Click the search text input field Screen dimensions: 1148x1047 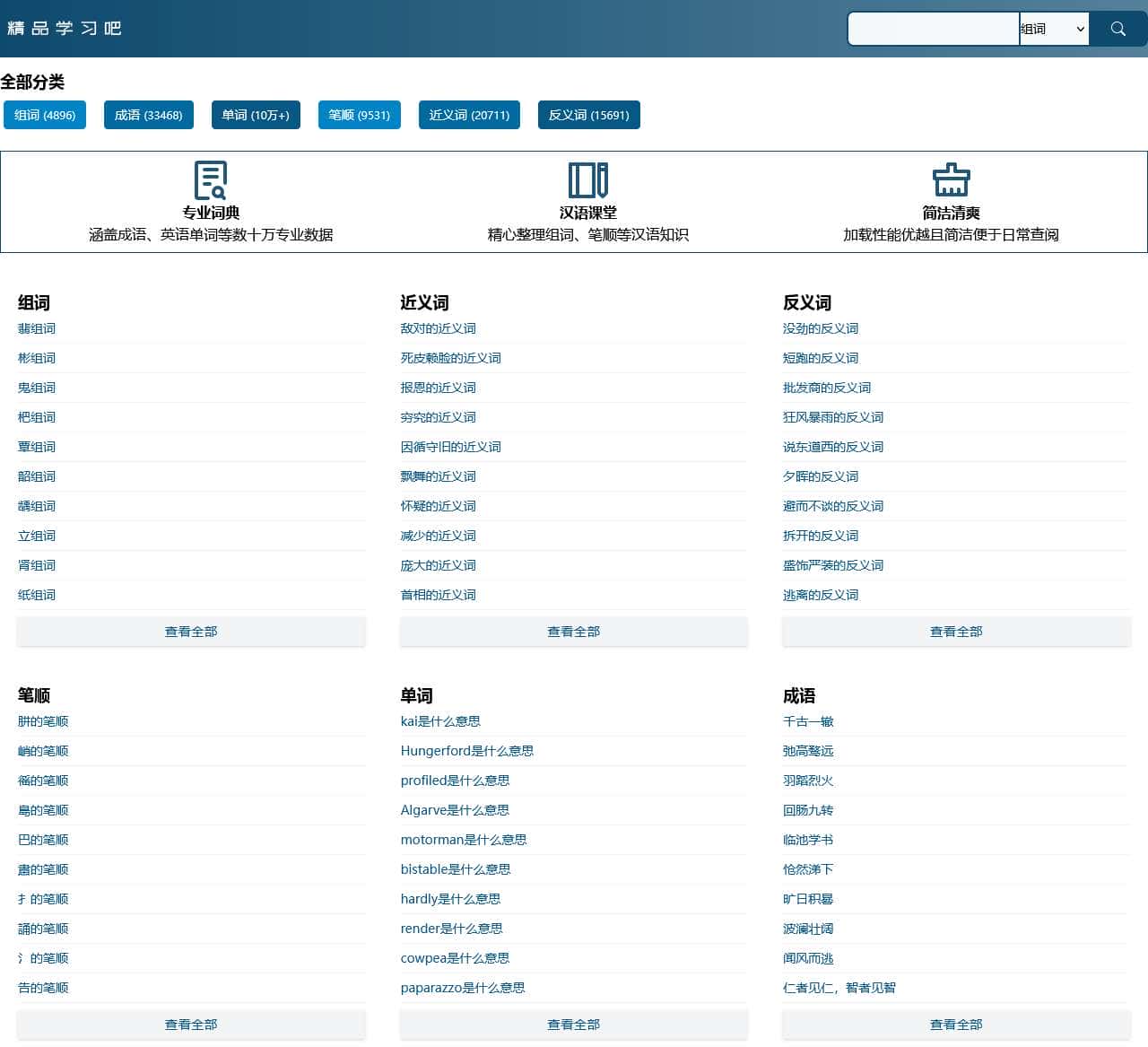933,29
